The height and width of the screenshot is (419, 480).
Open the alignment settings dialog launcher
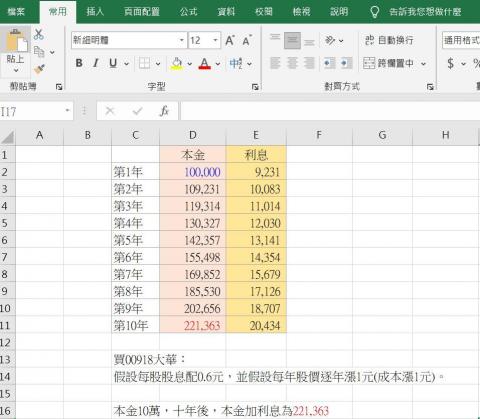(x=430, y=87)
